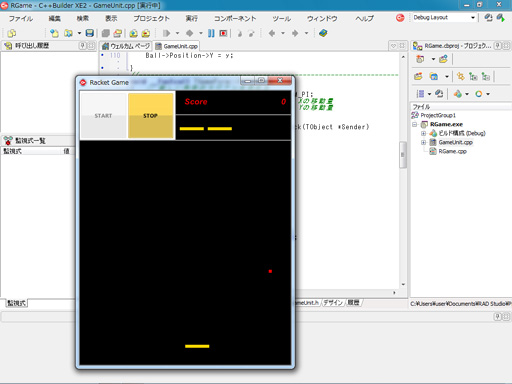Screen dimensions: 512x384
Task: Open the ファイル menu
Action: click(21, 18)
